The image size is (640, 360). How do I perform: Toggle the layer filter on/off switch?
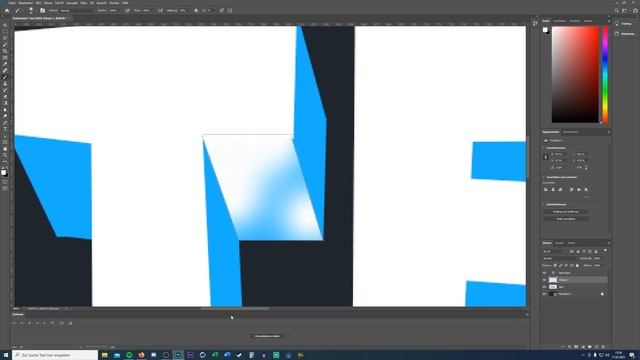[x=605, y=251]
